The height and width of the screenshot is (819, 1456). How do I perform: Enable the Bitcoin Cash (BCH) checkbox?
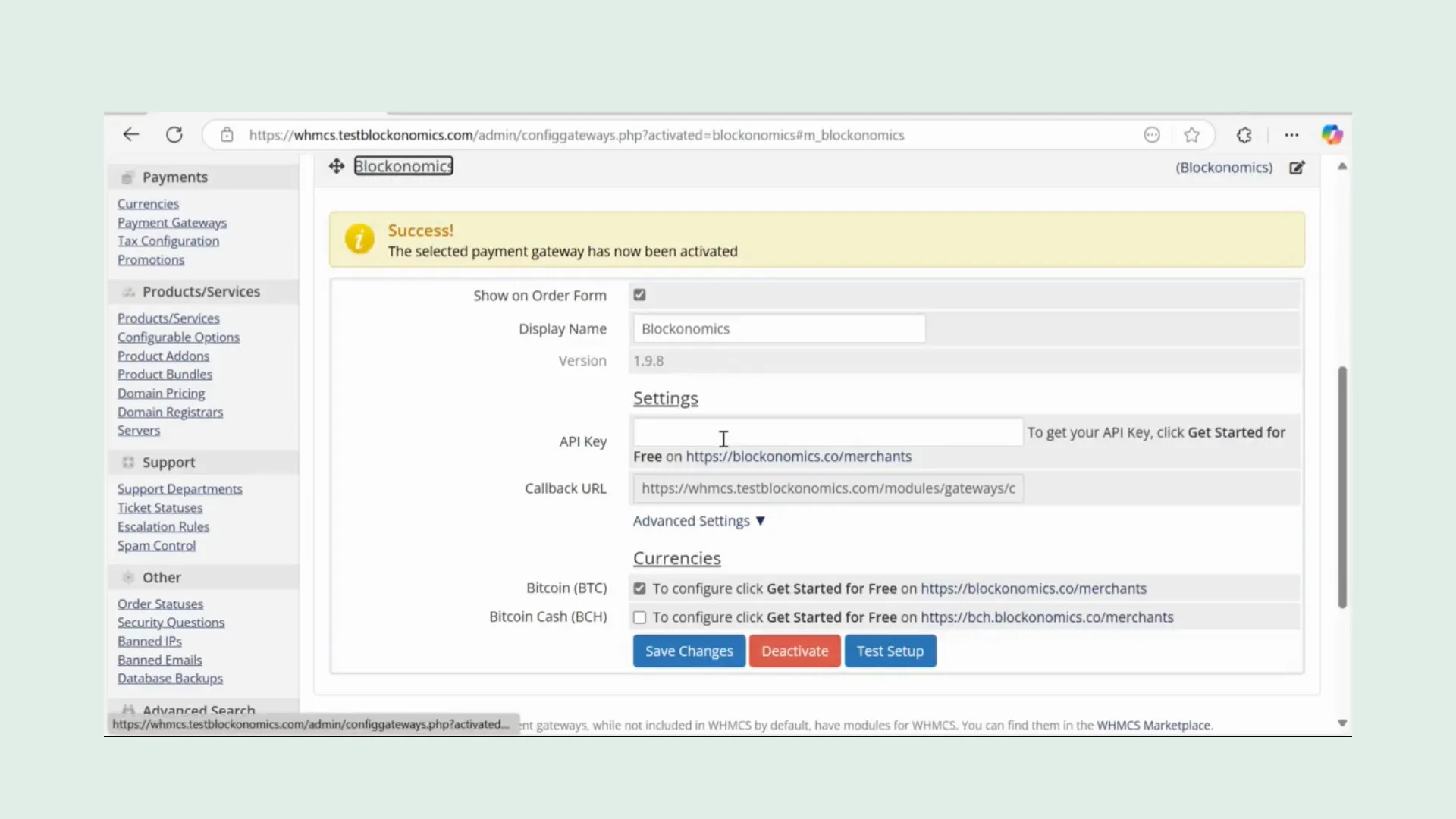pos(640,617)
